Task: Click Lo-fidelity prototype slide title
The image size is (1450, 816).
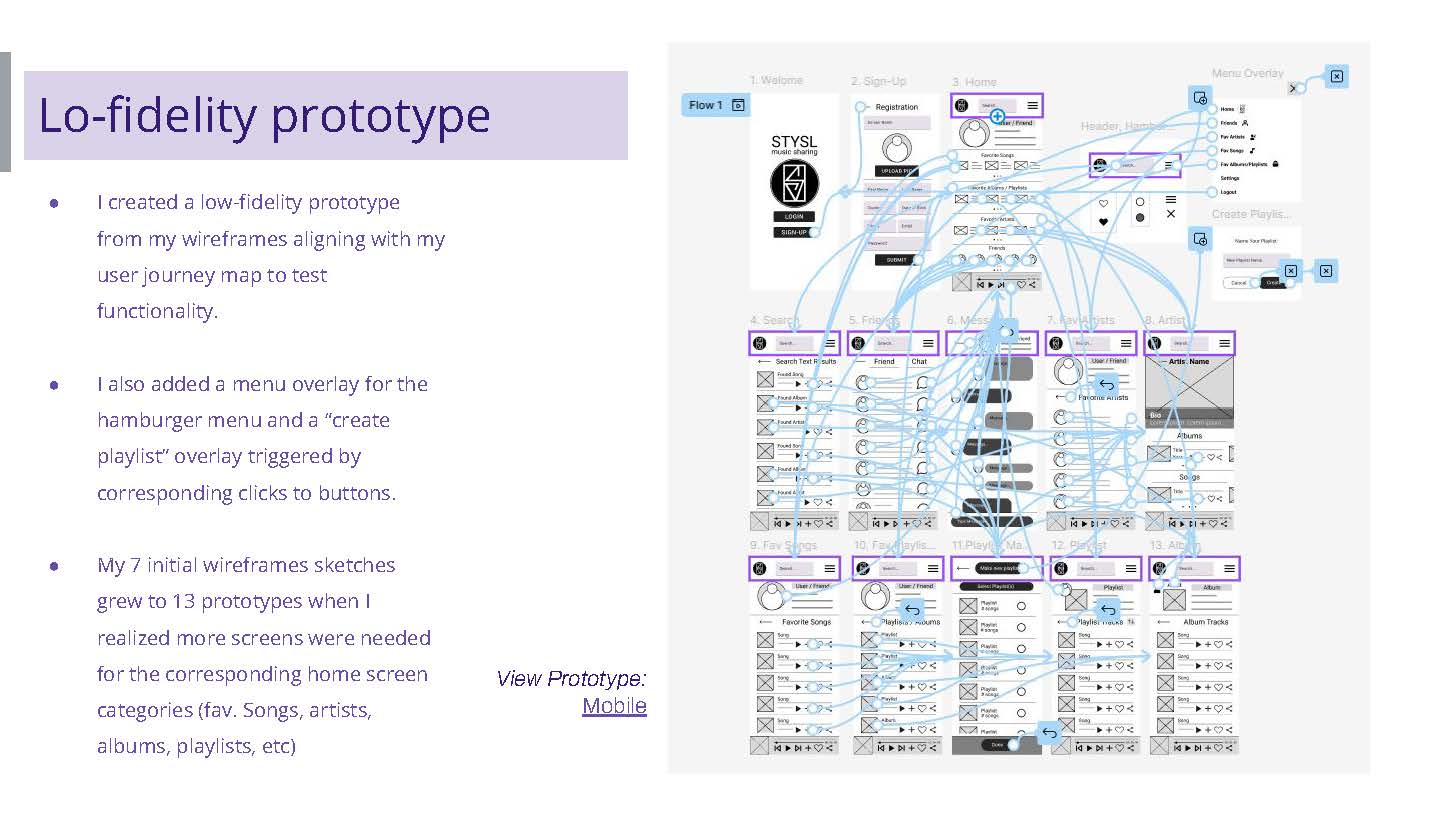Action: coord(264,115)
